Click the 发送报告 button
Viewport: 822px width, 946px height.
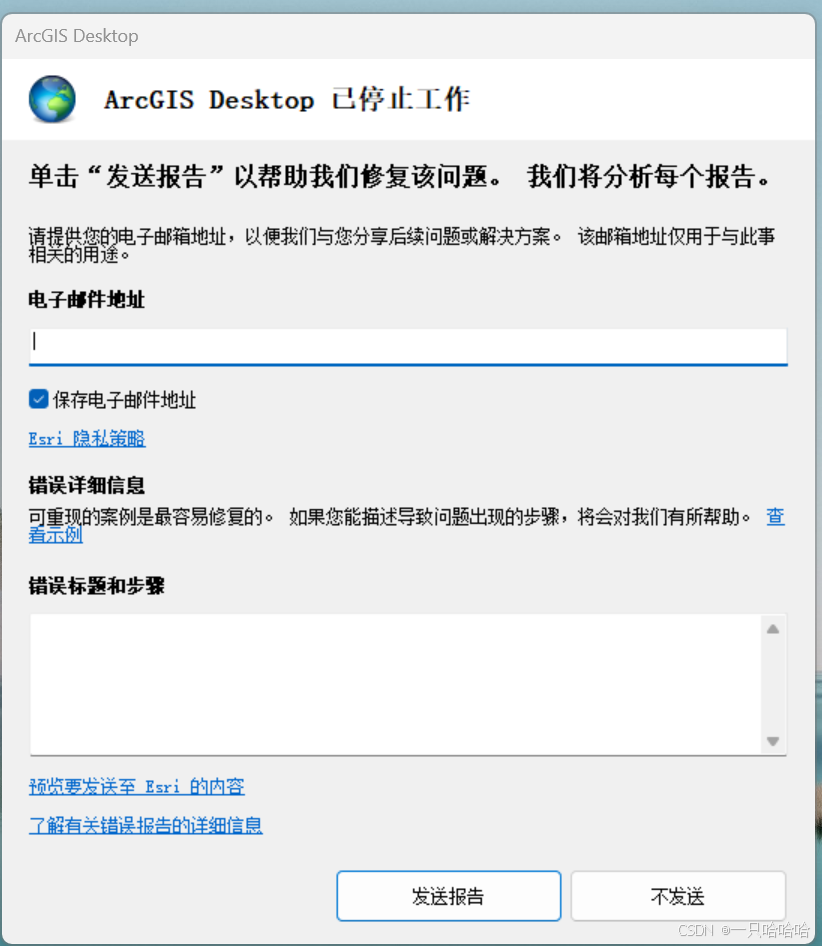tap(448, 896)
